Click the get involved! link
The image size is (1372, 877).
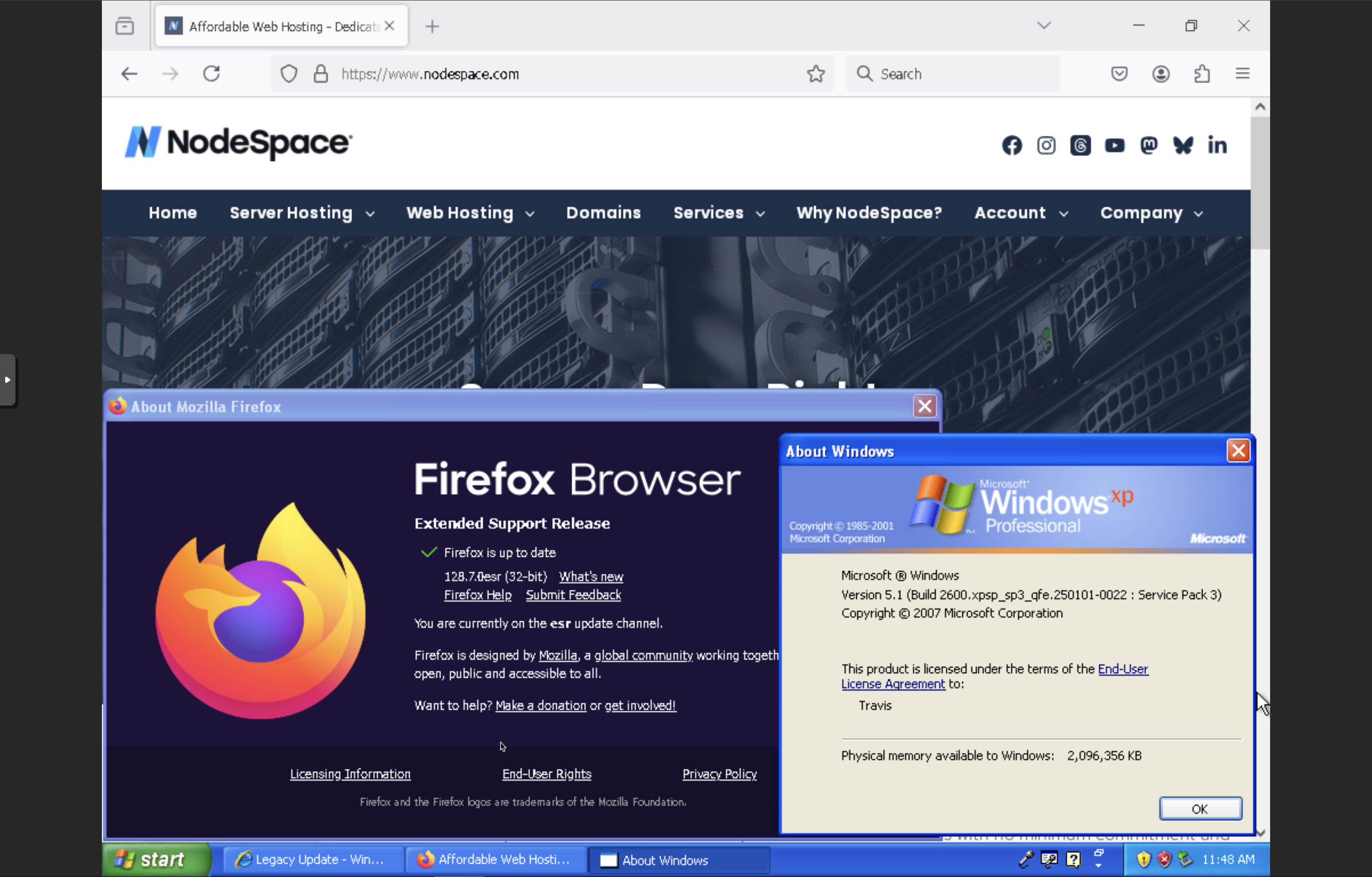point(640,706)
